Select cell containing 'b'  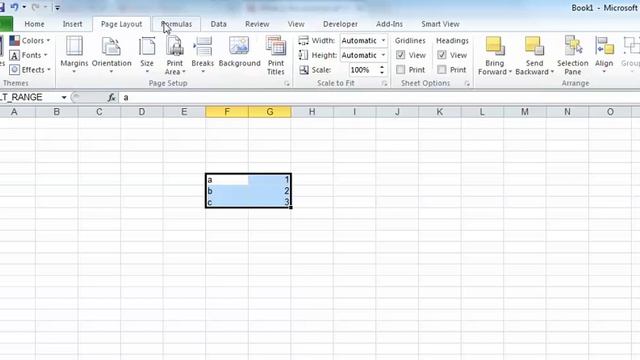(227, 191)
